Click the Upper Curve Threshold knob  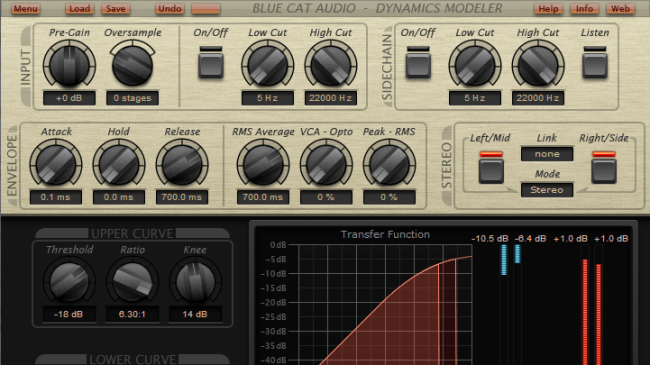[69, 281]
